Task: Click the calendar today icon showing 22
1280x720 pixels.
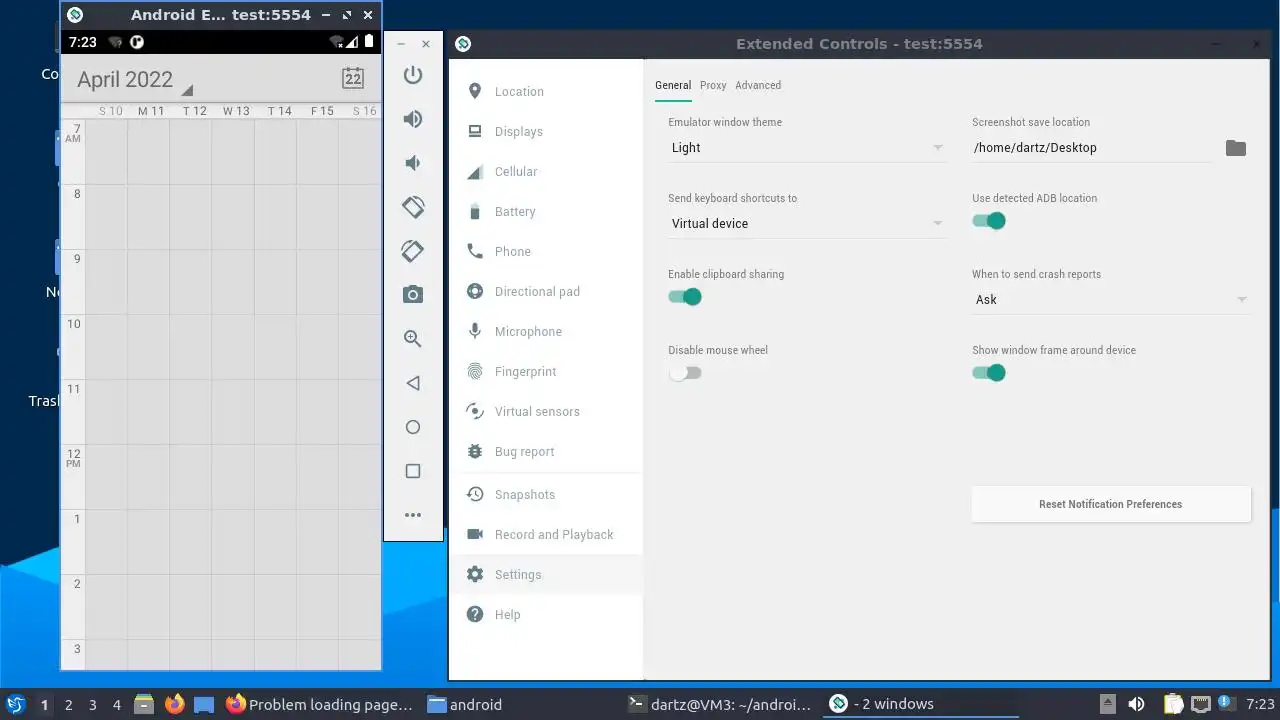Action: (353, 79)
